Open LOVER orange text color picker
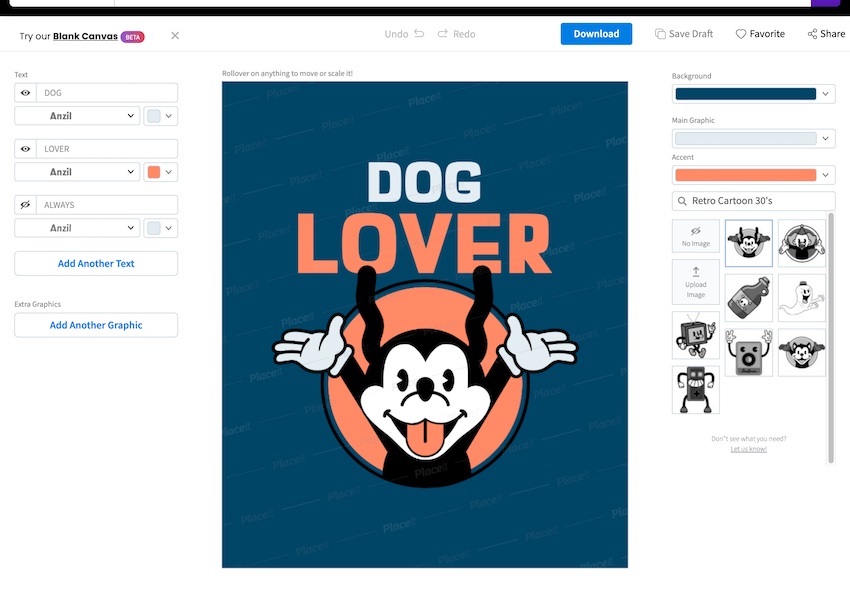The width and height of the screenshot is (850, 594). click(x=160, y=172)
